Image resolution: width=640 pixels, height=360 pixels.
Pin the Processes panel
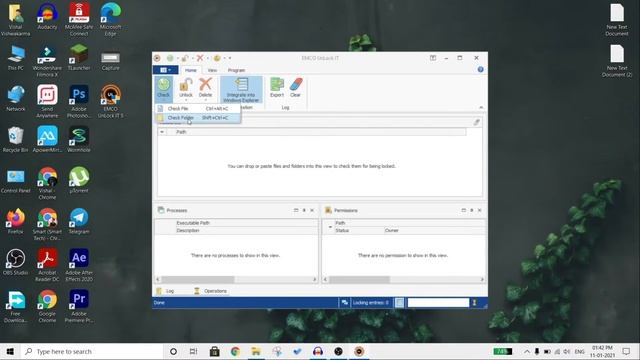click(304, 210)
